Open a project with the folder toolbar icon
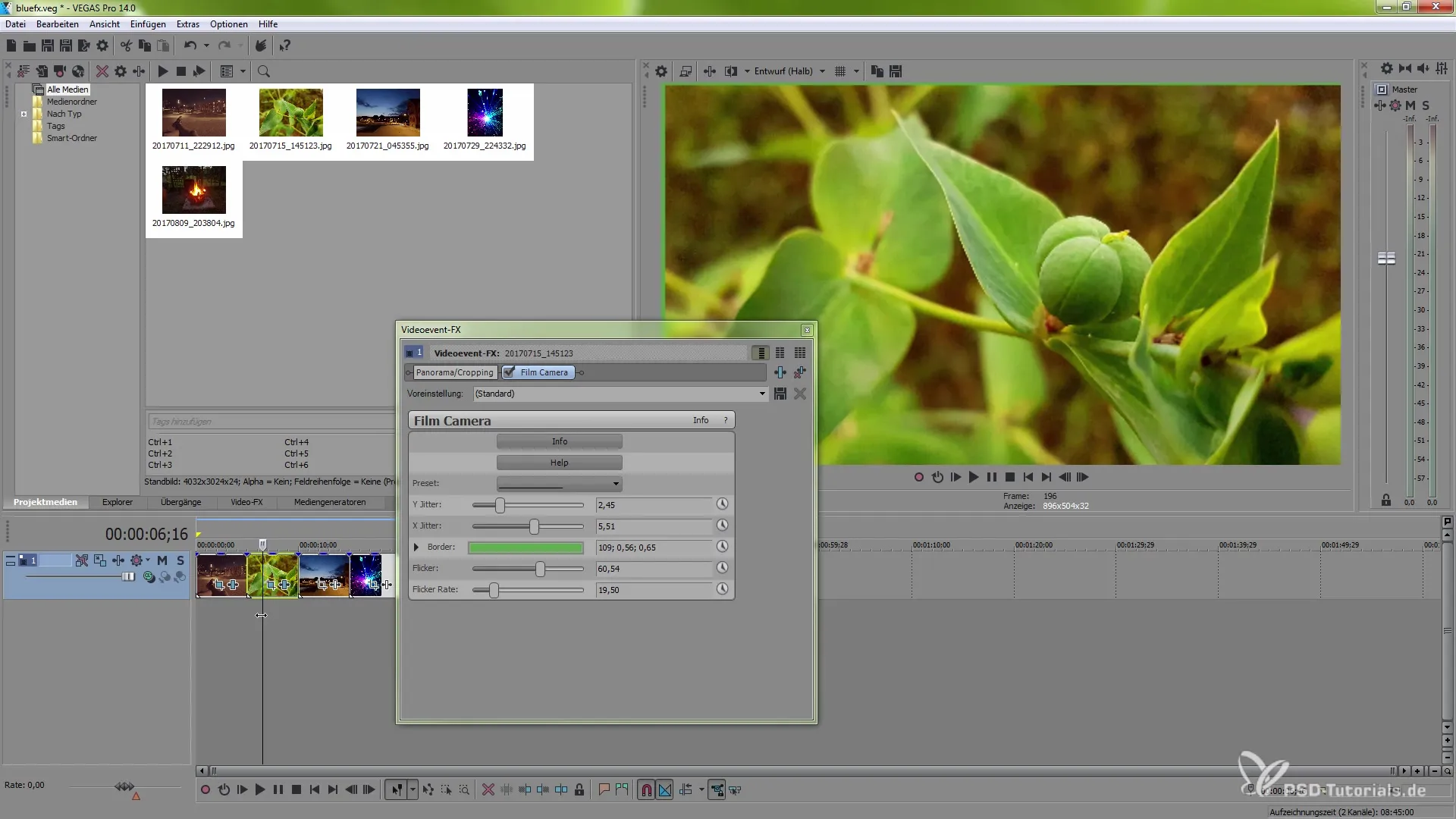Image resolution: width=1456 pixels, height=819 pixels. [29, 46]
